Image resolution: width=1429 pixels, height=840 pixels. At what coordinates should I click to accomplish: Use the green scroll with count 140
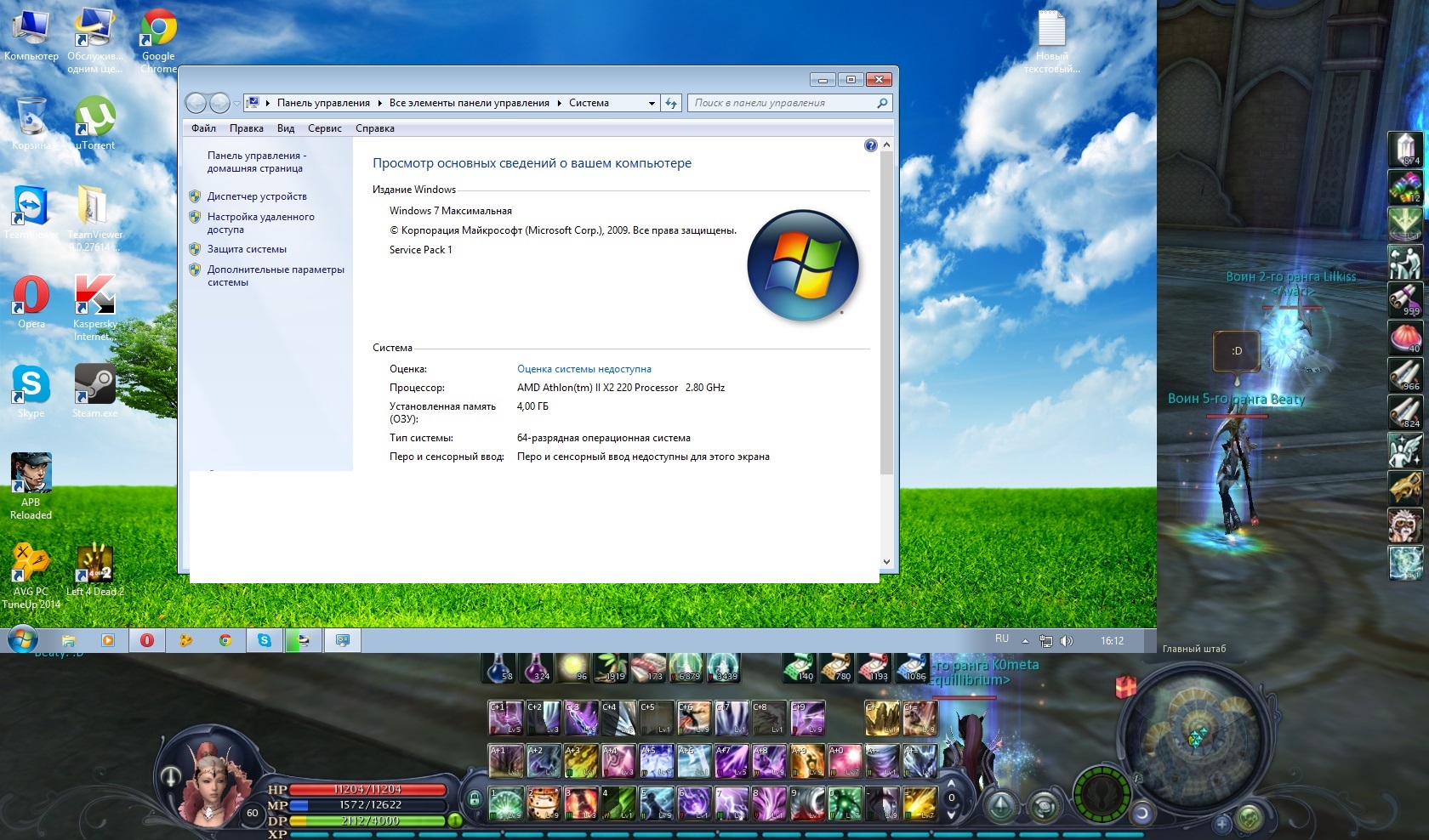pyautogui.click(x=799, y=667)
